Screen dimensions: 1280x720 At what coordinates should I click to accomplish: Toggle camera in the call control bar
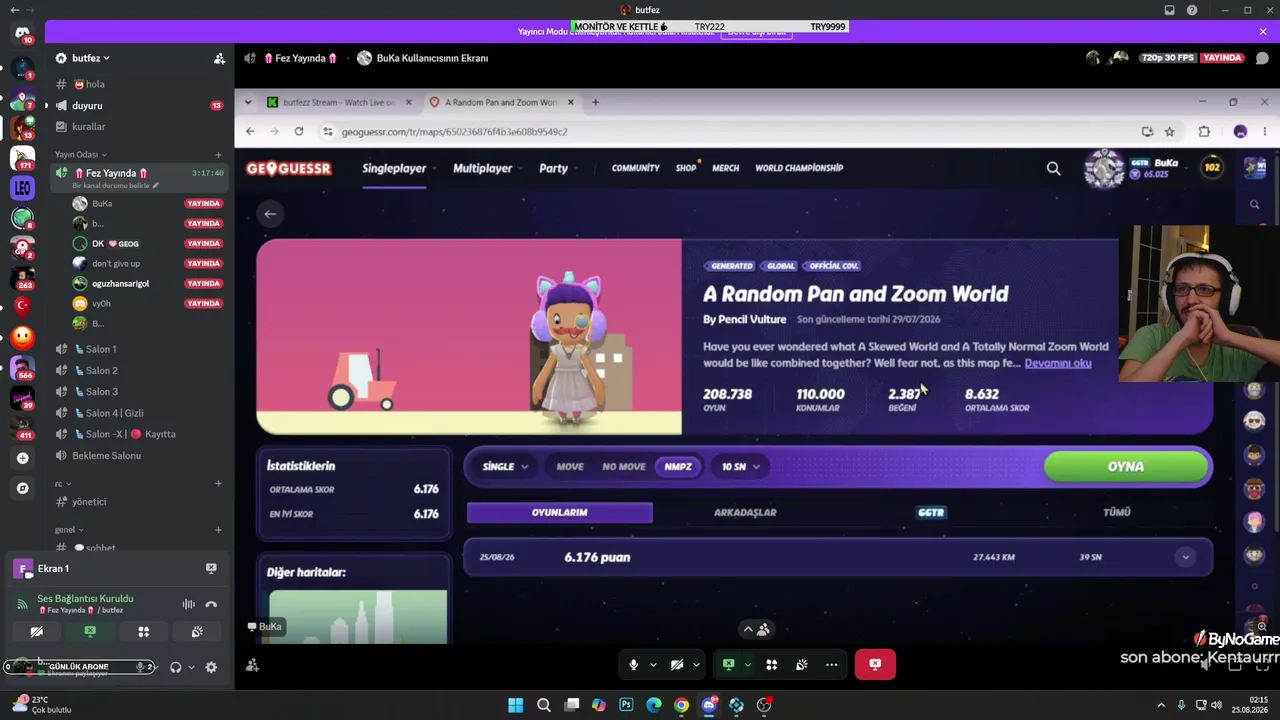tap(677, 664)
